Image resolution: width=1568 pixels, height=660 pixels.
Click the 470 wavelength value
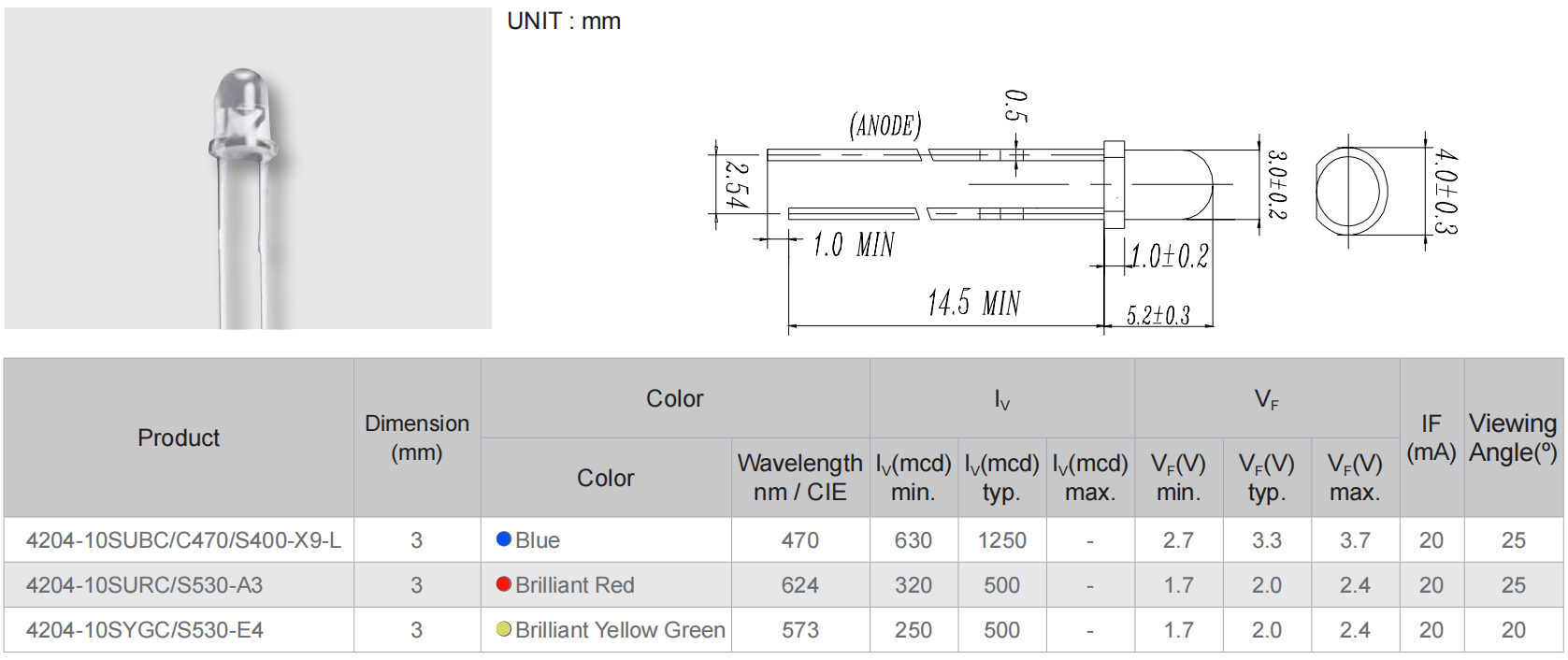tap(799, 540)
